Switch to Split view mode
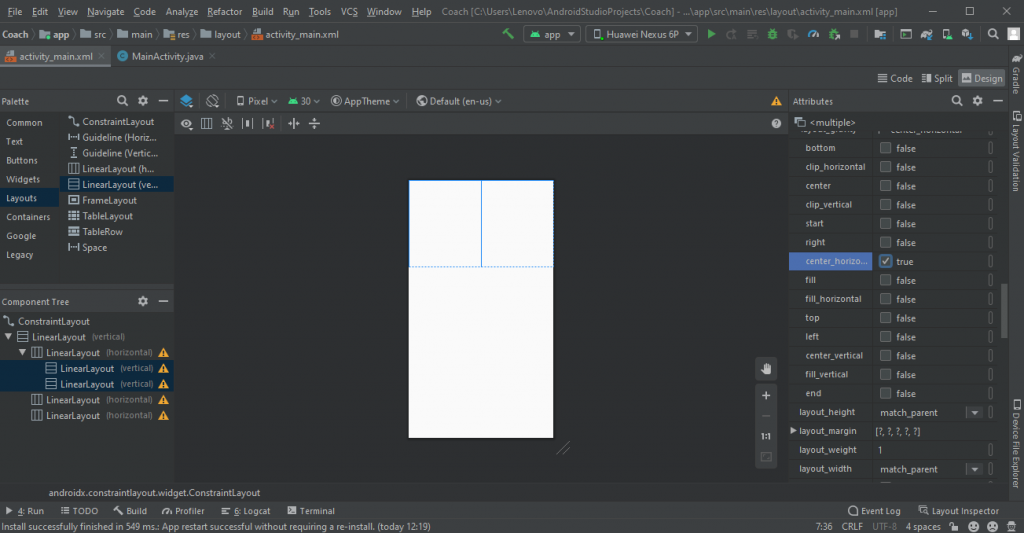 (x=936, y=78)
